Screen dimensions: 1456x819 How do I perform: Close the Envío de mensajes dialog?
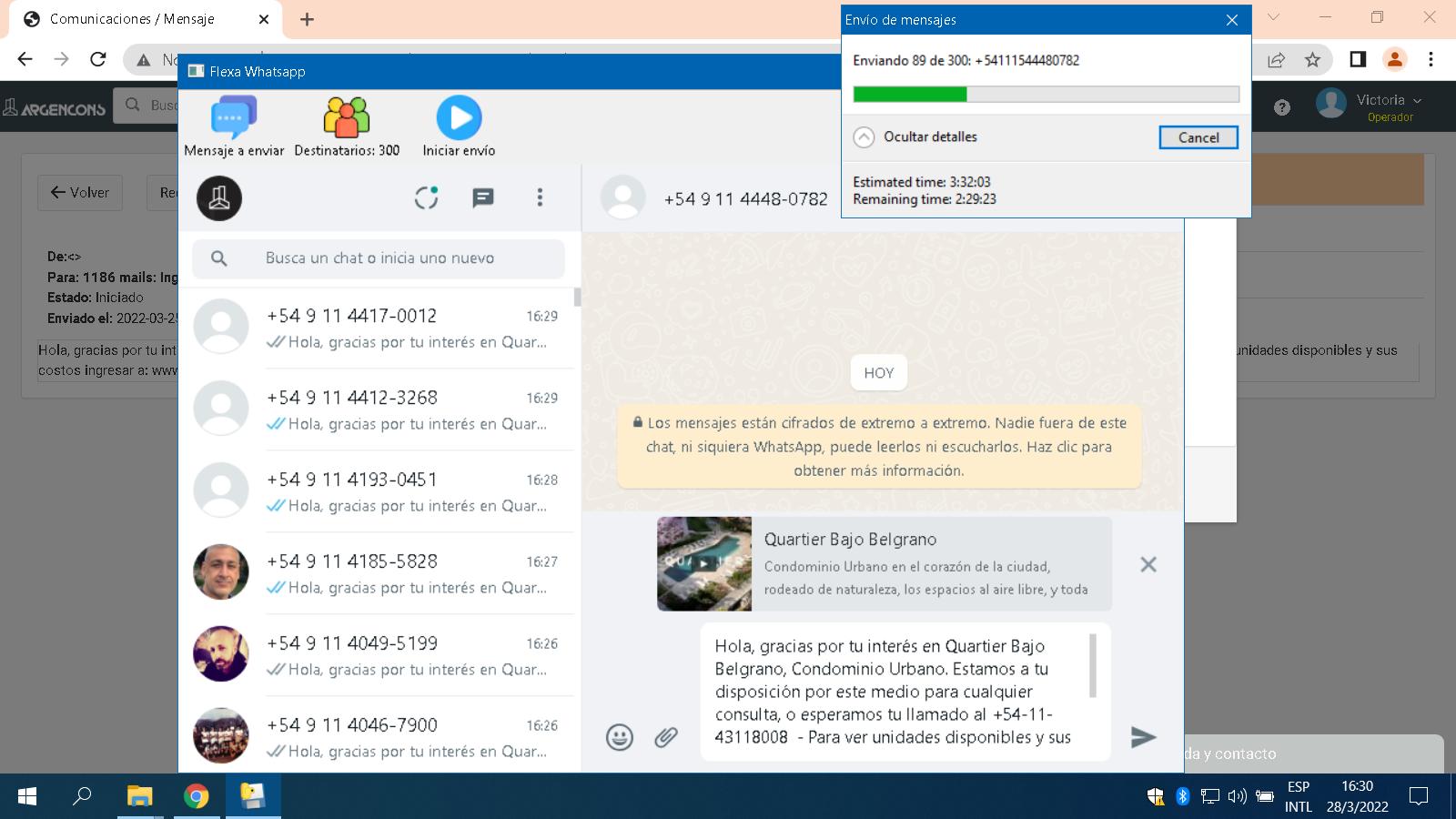point(1232,20)
